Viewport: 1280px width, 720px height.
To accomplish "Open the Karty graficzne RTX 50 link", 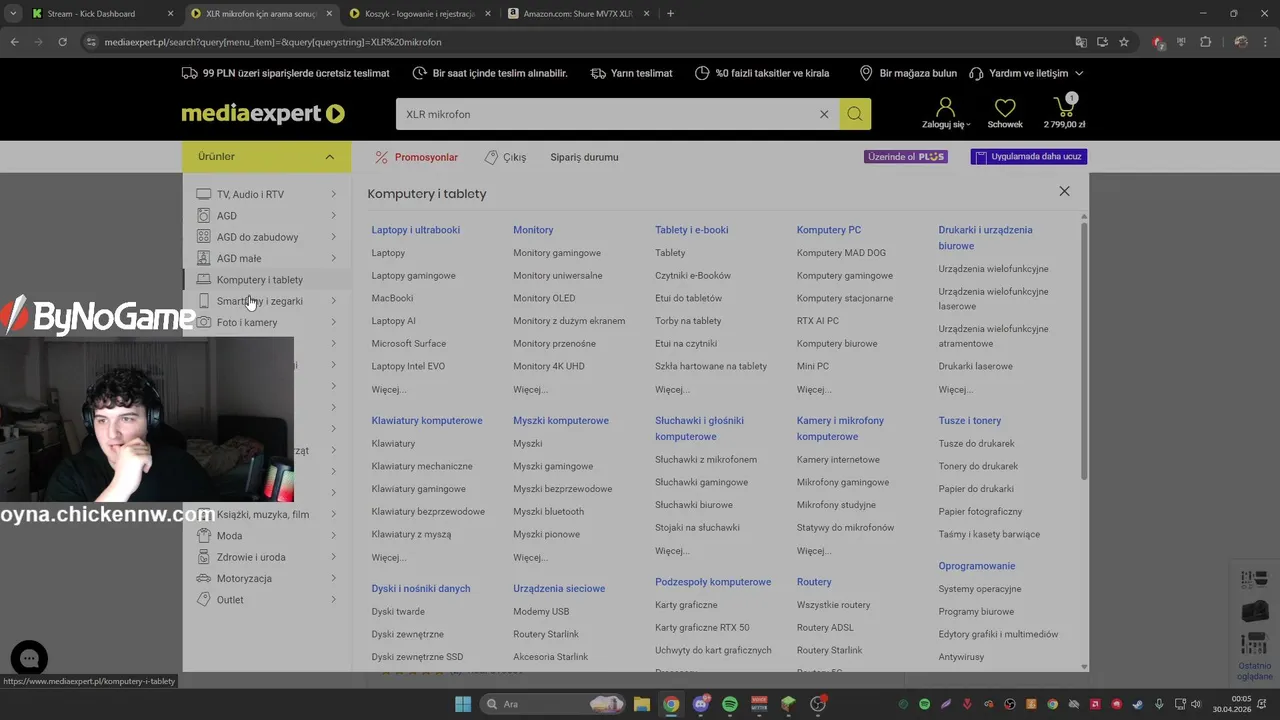I will coord(702,627).
